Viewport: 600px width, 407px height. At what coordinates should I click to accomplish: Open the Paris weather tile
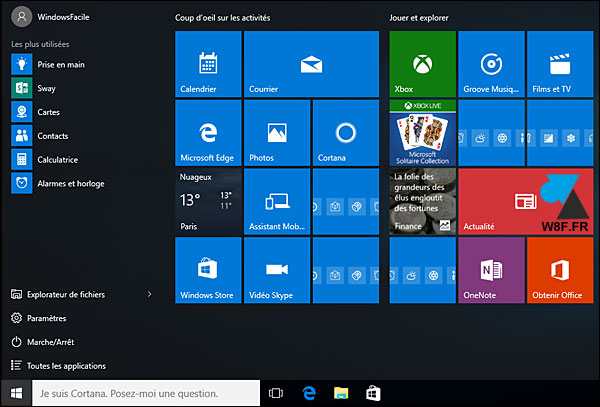coord(208,202)
